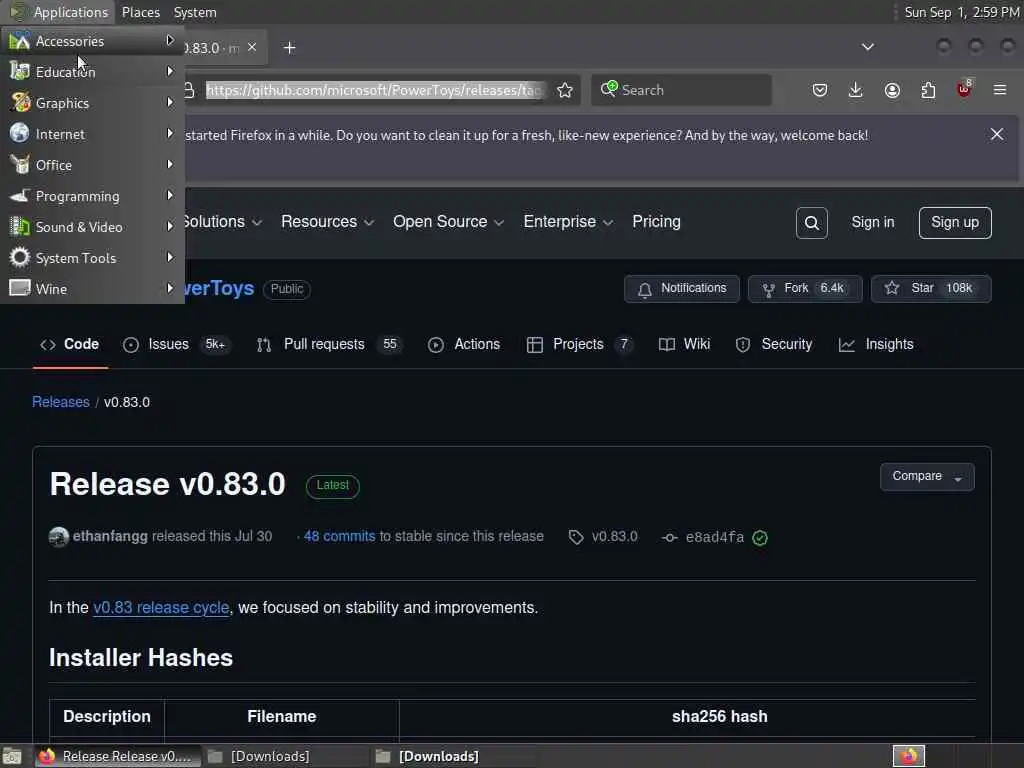This screenshot has width=1024, height=768.
Task: Open the Programming submenu
Action: (x=92, y=195)
